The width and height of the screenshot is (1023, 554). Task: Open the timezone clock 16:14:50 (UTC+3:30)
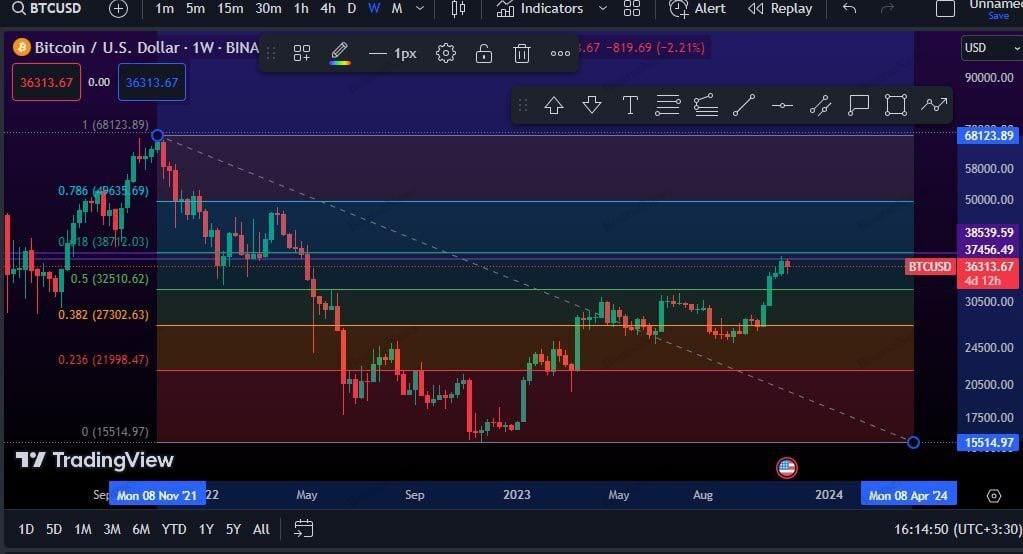(x=957, y=529)
